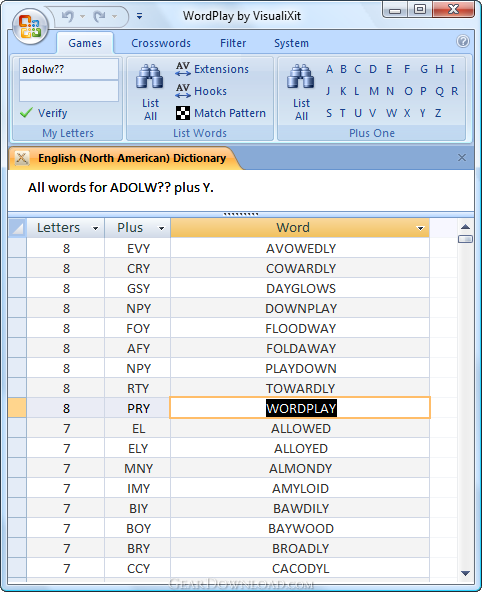Select the word CACODYL
The width and height of the screenshot is (482, 592).
tap(301, 569)
